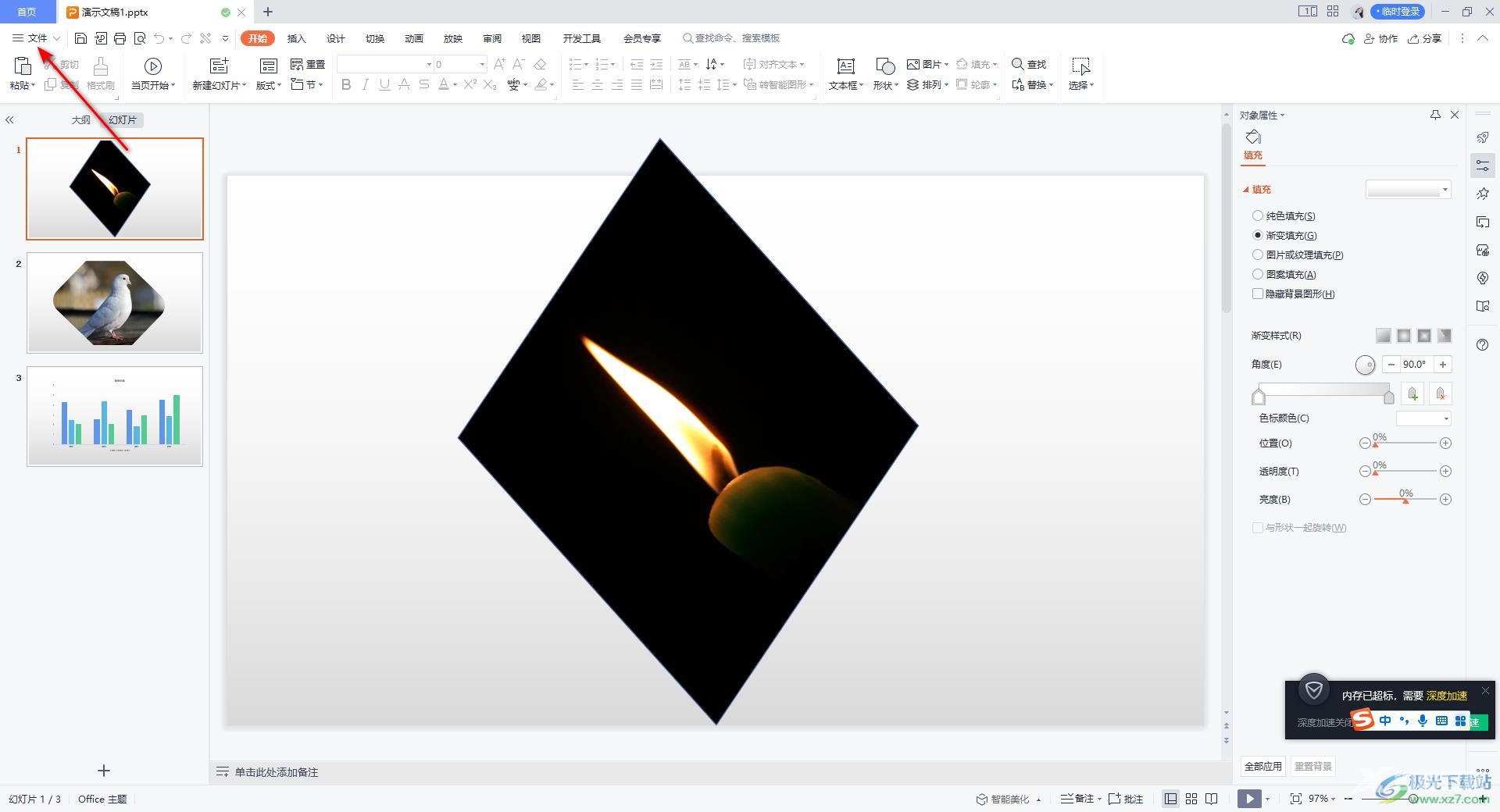Open the font size combo box
The image size is (1500, 812).
(460, 64)
